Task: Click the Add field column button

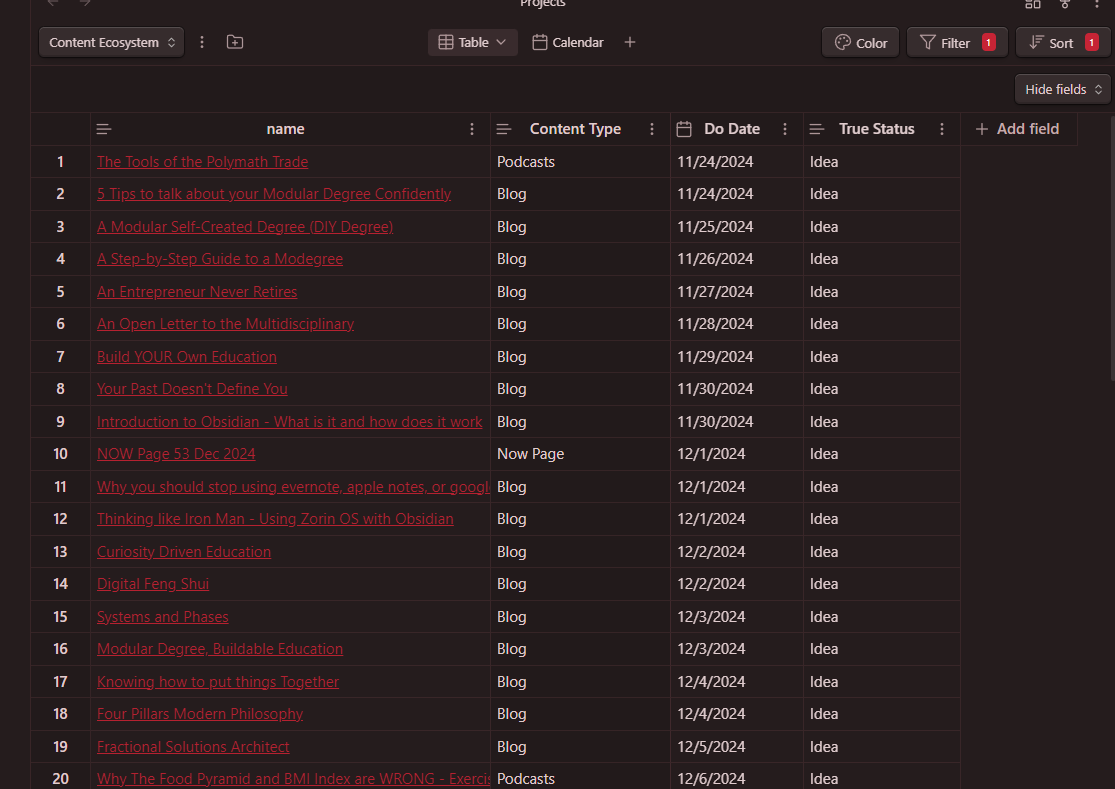Action: click(1017, 129)
